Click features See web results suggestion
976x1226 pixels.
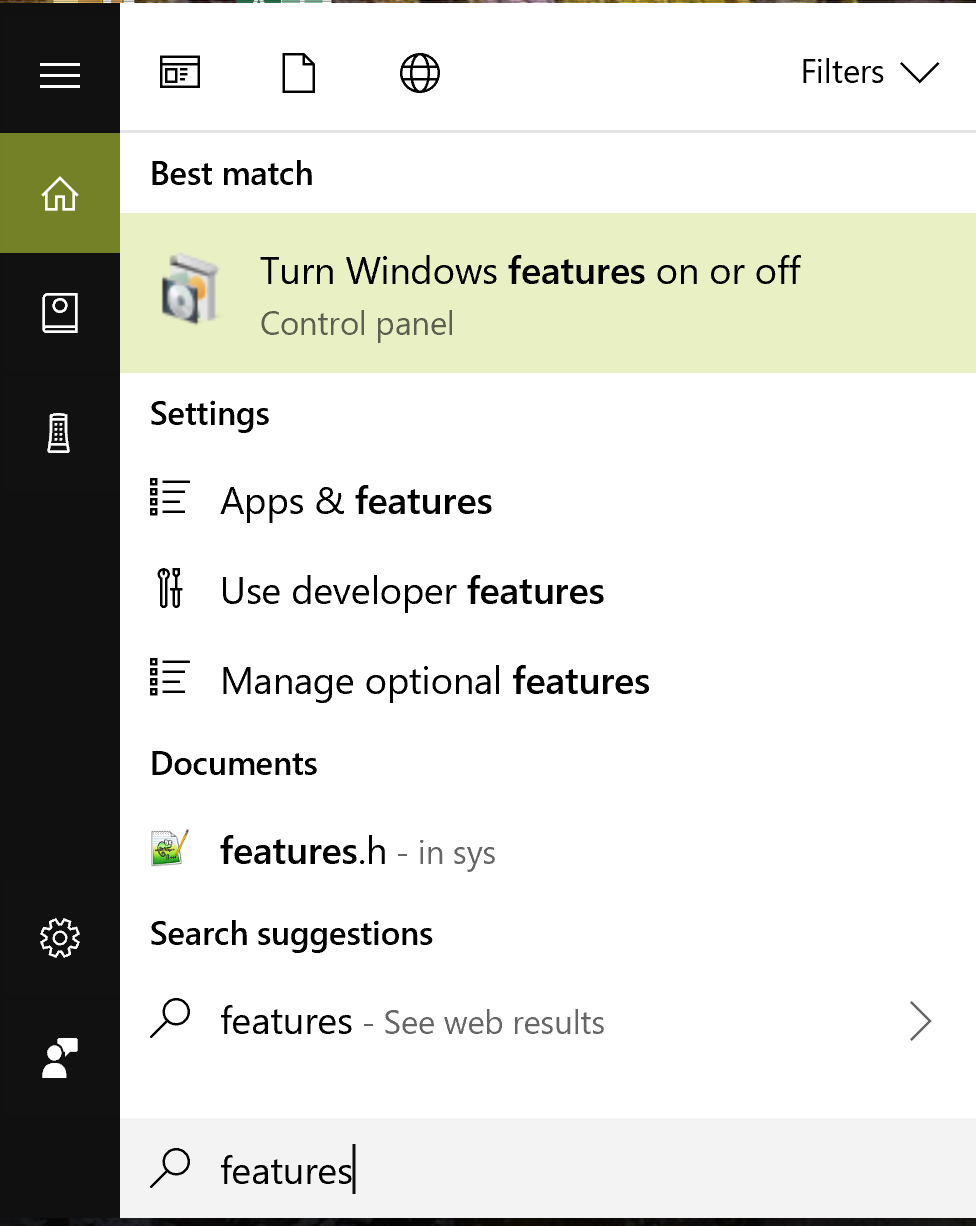(548, 1021)
